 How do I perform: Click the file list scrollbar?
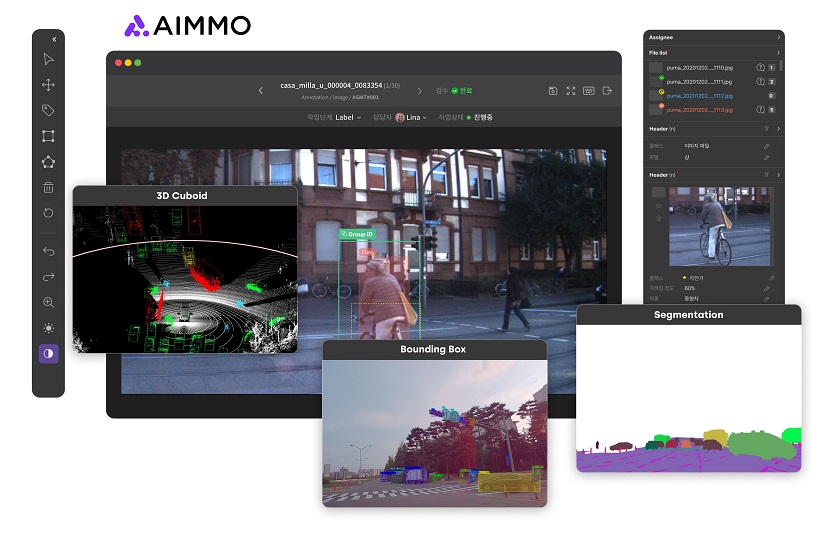click(781, 65)
